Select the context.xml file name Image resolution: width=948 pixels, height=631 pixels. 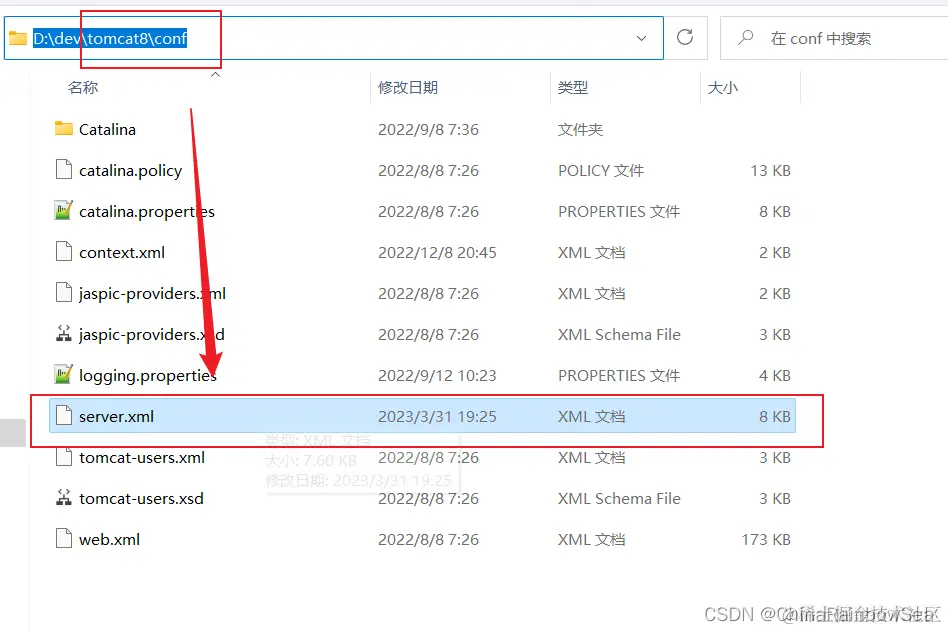coord(122,252)
